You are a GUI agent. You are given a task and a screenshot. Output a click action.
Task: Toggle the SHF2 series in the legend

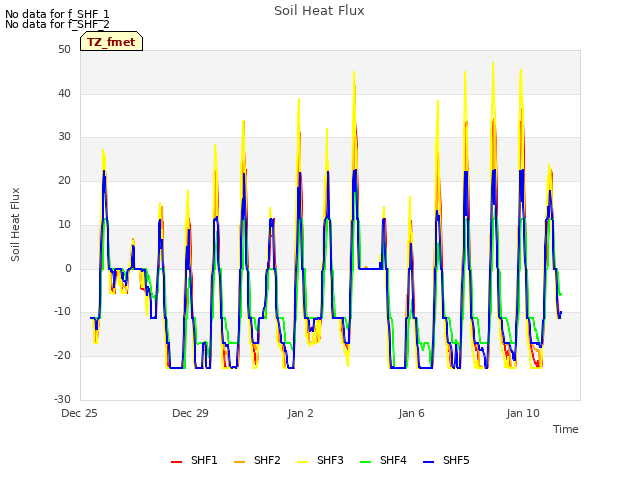tap(257, 460)
